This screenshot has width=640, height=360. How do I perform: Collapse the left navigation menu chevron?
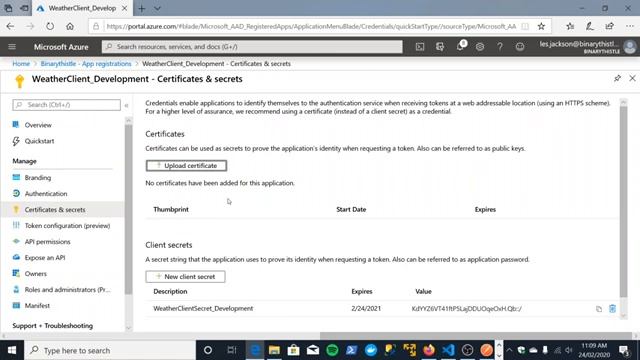(127, 105)
